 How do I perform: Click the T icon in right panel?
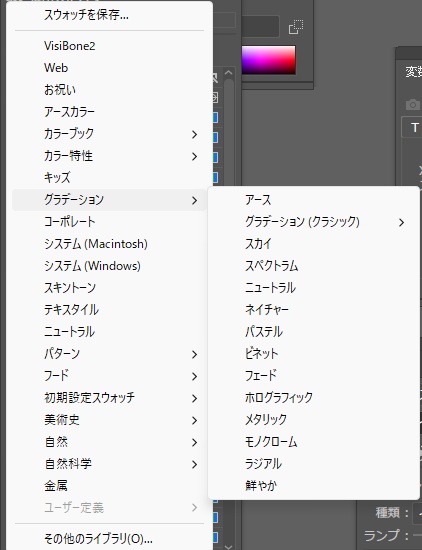click(x=415, y=127)
